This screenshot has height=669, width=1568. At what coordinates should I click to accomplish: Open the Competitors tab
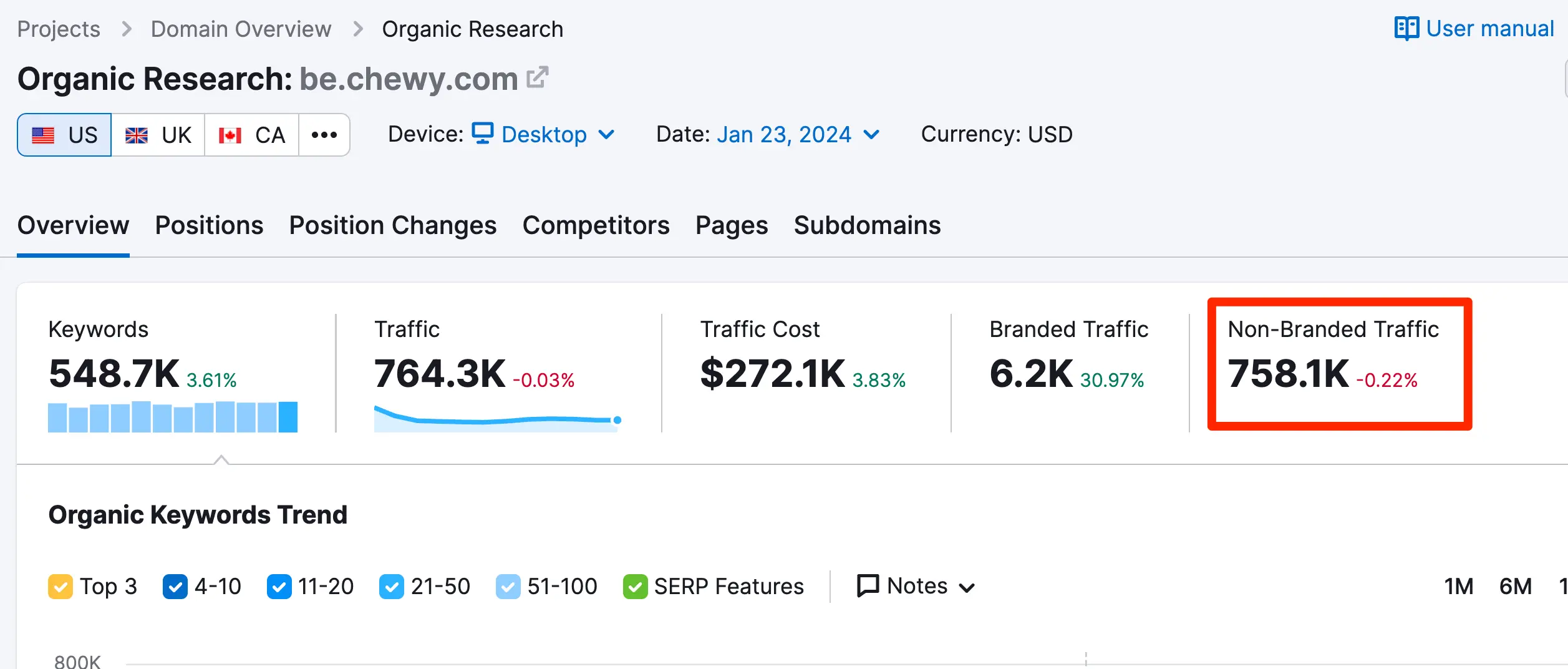pyautogui.click(x=596, y=225)
